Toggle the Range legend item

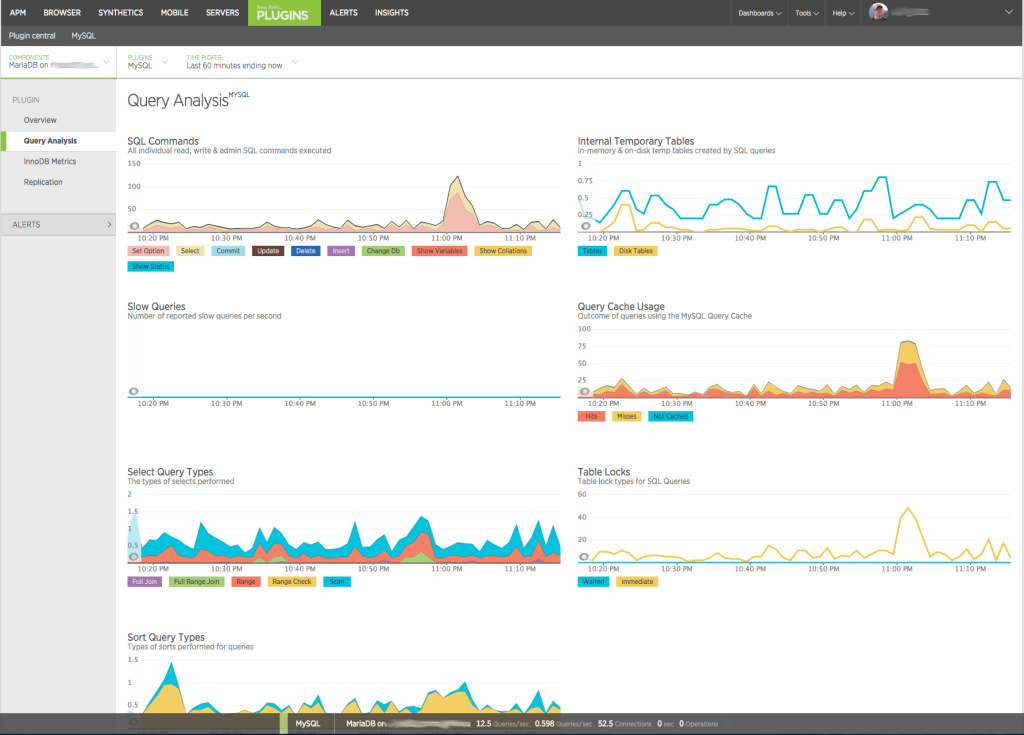pos(246,581)
